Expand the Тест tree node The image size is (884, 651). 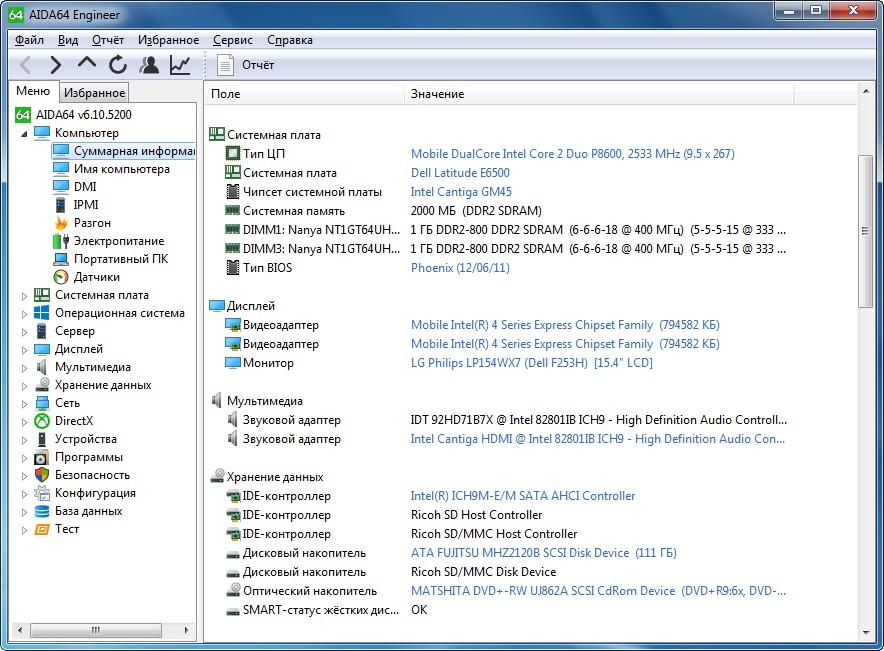pyautogui.click(x=24, y=530)
